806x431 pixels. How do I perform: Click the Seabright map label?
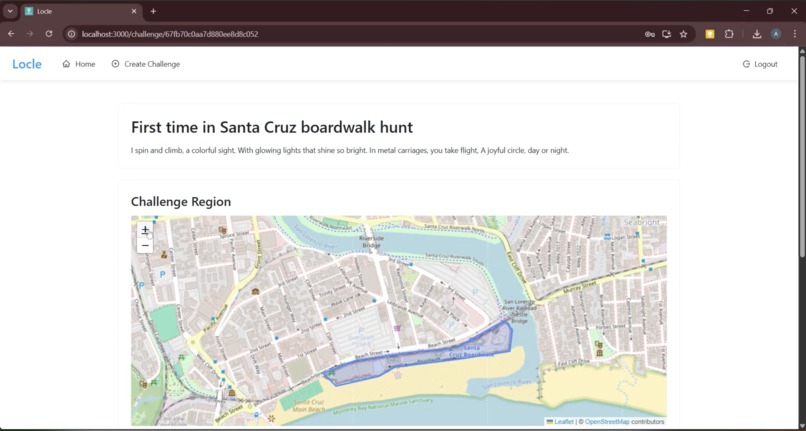(642, 222)
